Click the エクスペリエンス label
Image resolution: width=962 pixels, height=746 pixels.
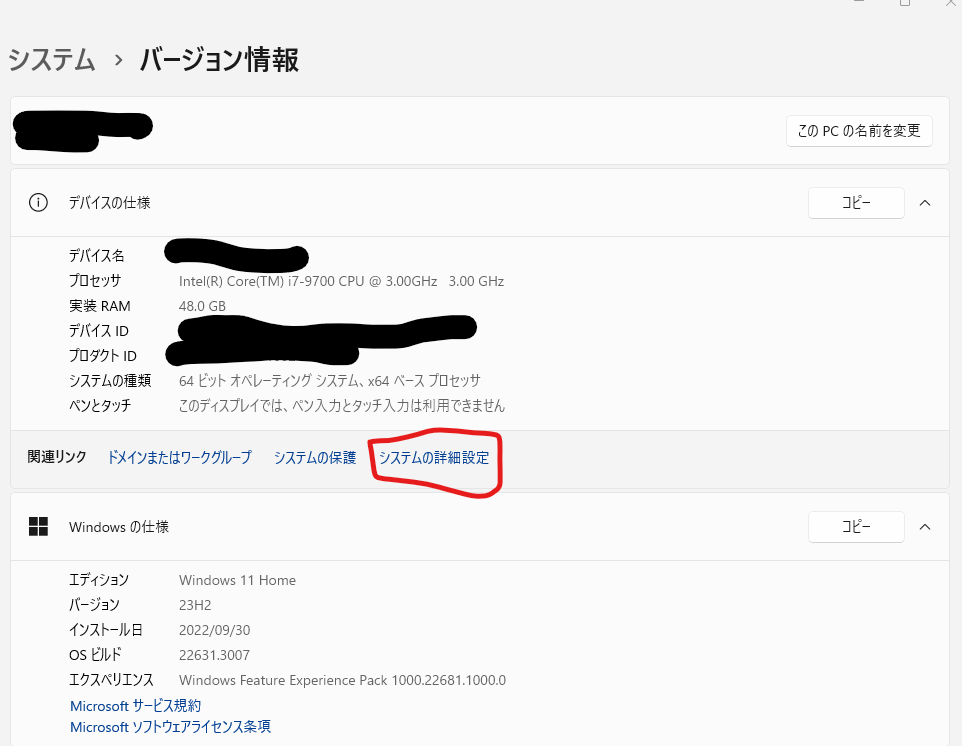point(111,680)
